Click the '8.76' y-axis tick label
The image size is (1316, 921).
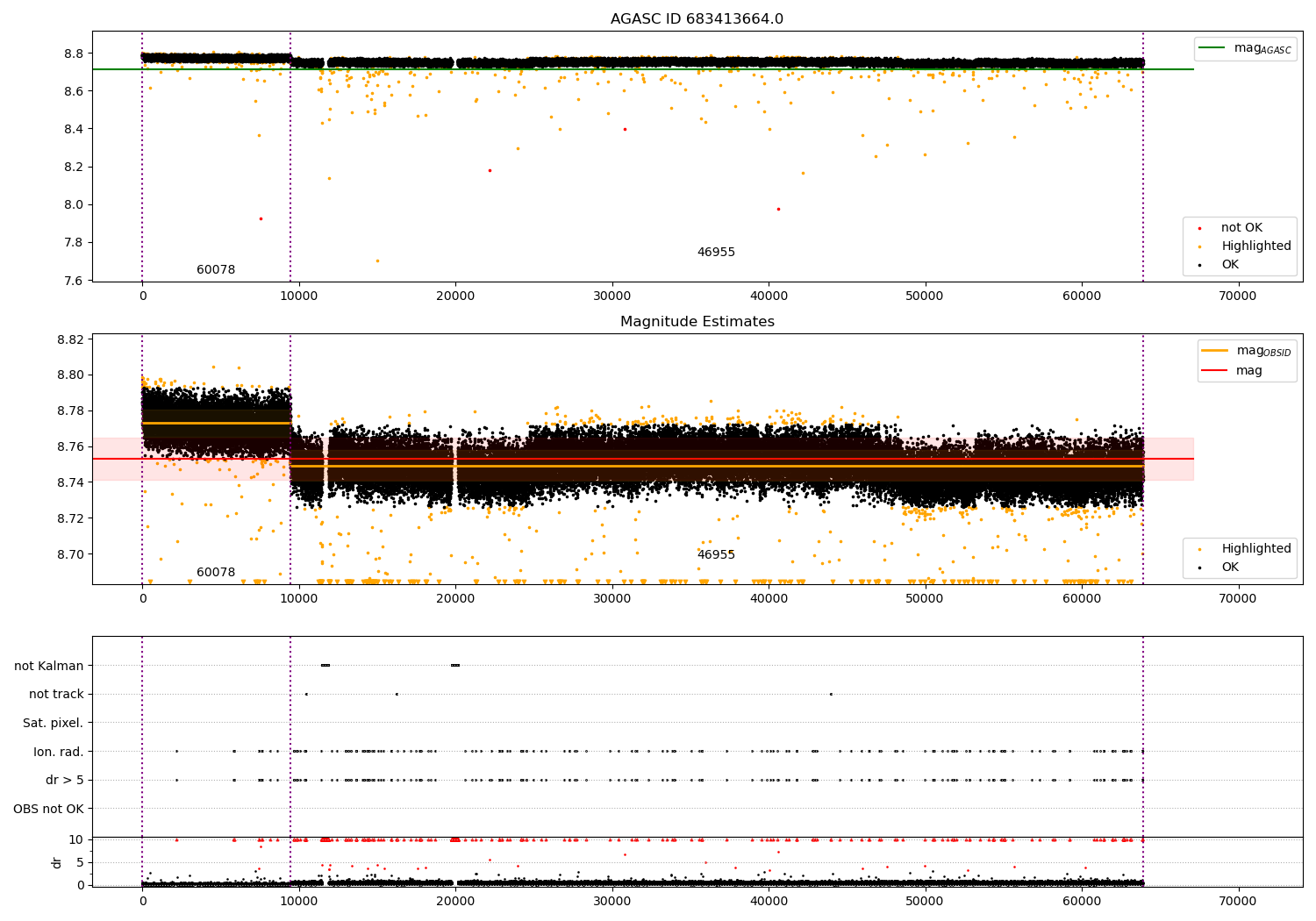tap(69, 446)
